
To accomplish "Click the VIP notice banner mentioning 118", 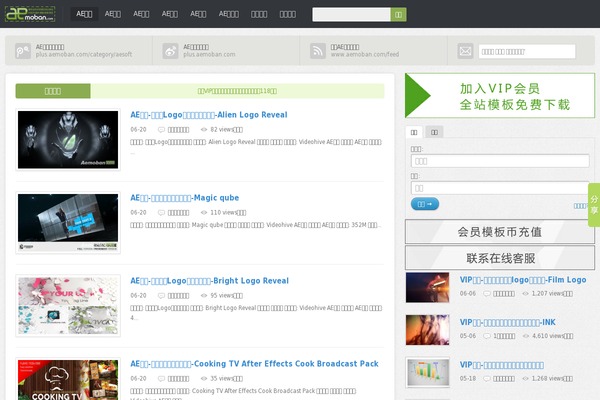I will [237, 91].
